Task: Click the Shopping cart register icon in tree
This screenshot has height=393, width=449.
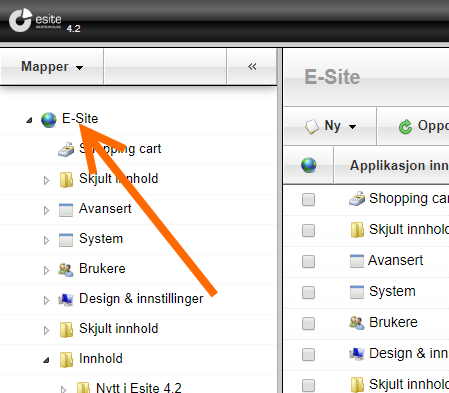Action: (66, 150)
